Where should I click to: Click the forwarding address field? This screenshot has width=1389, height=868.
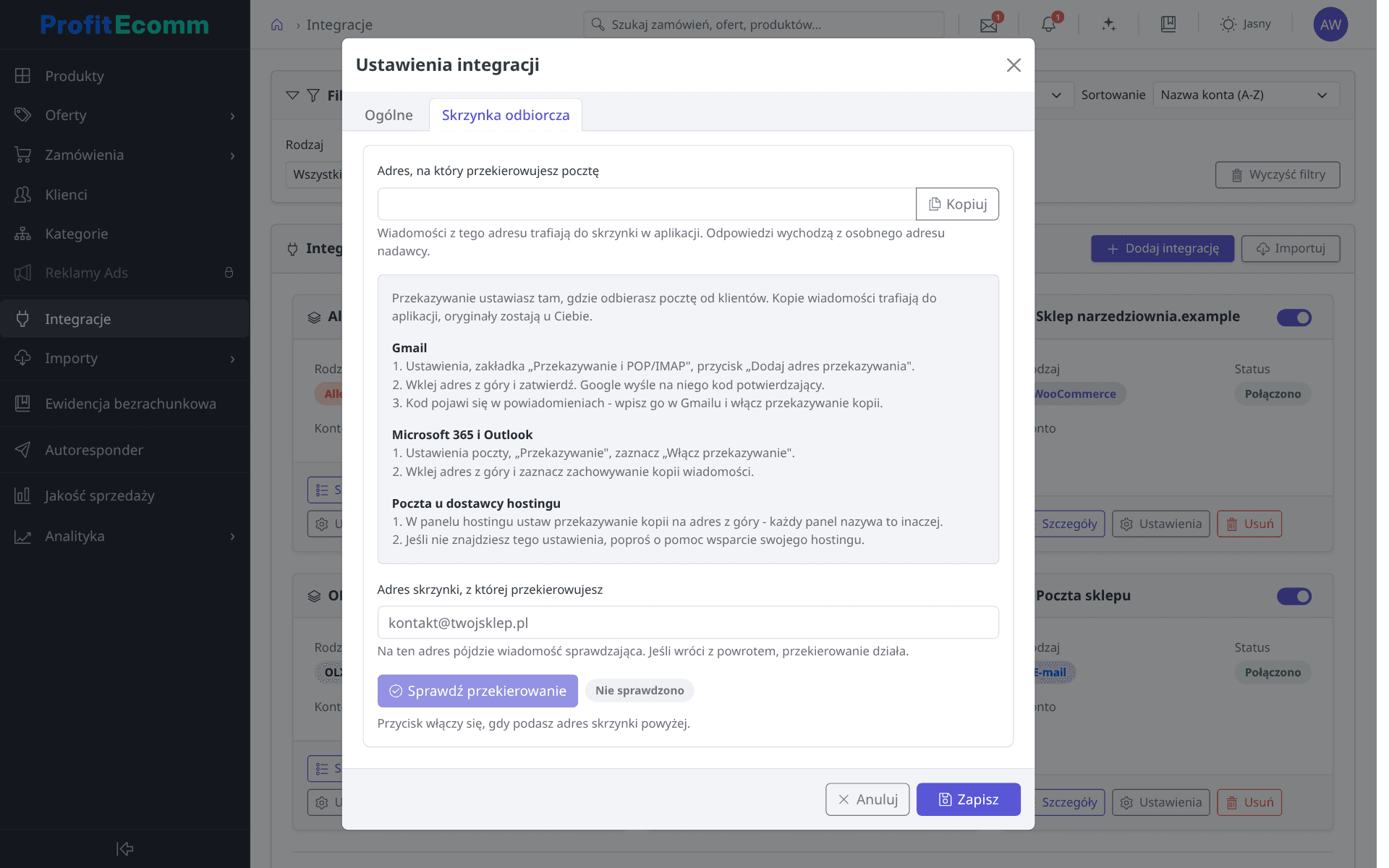tap(647, 204)
